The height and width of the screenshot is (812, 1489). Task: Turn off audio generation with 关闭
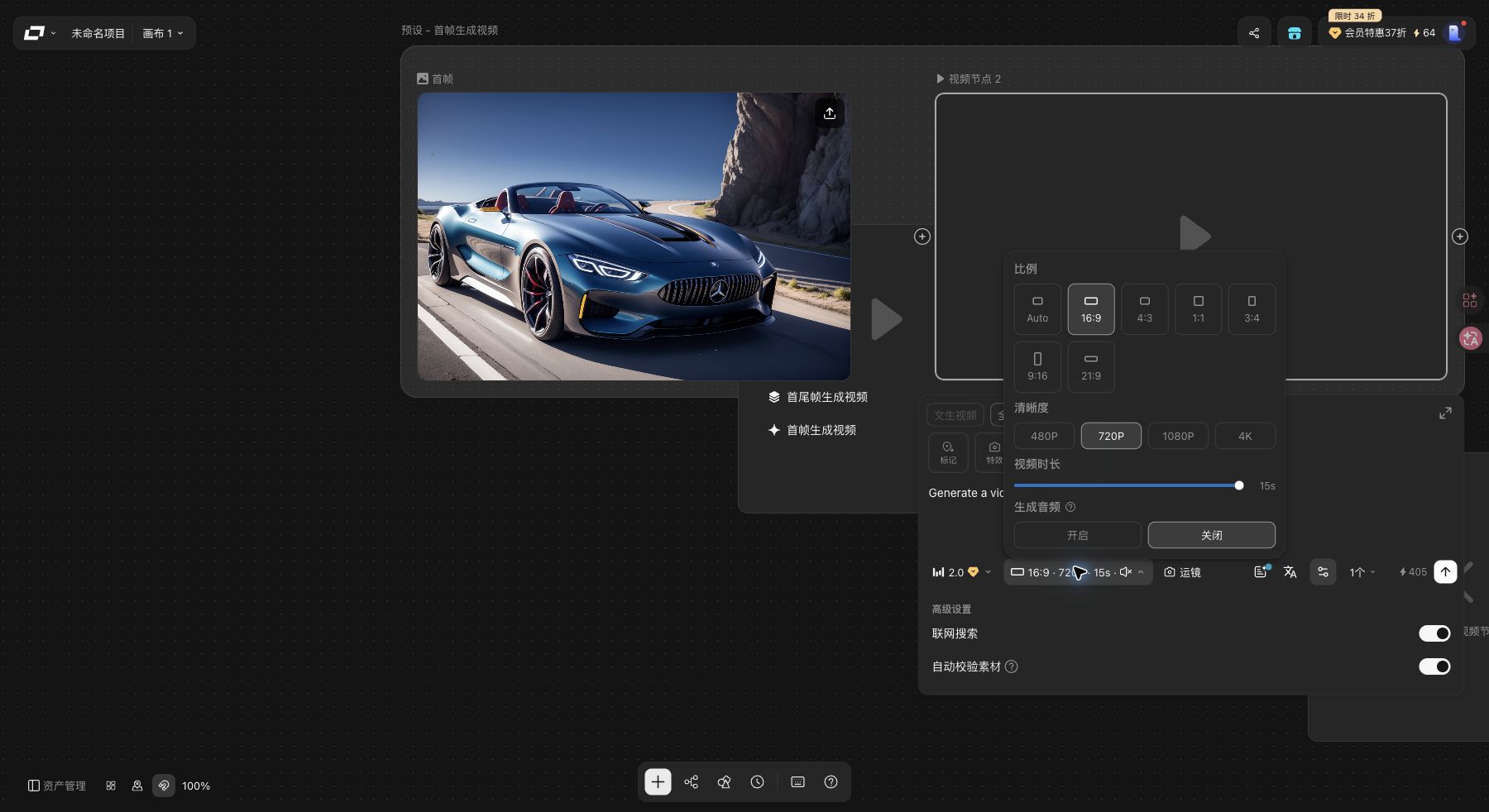tap(1212, 535)
